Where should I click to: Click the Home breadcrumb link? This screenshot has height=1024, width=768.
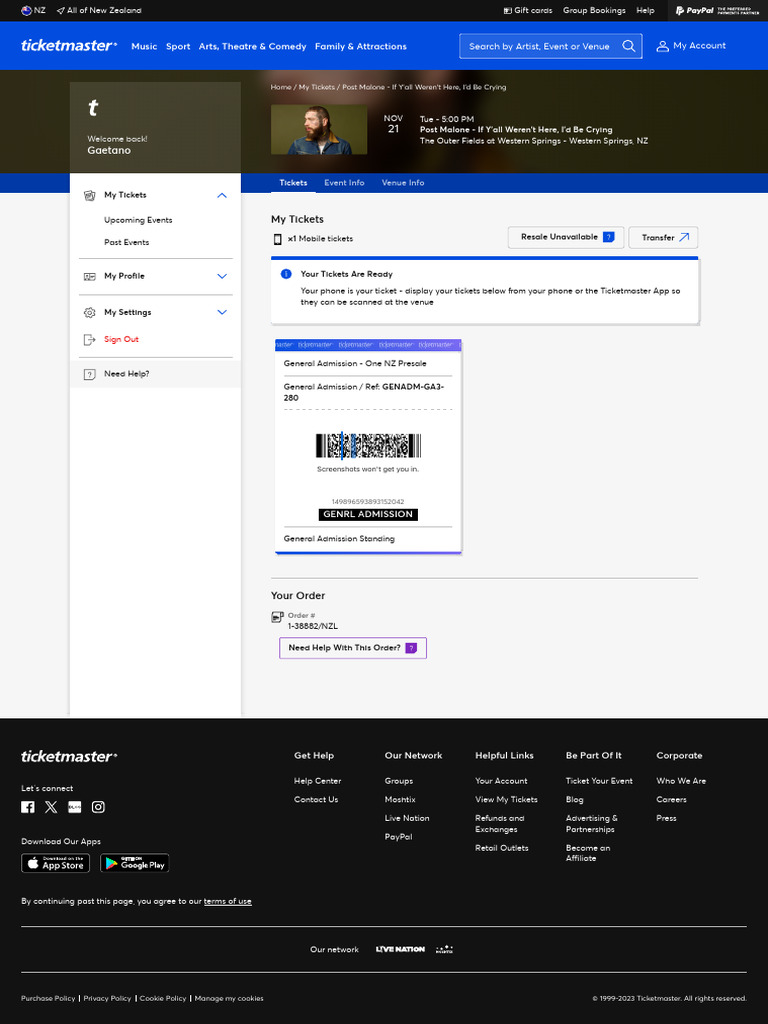pyautogui.click(x=281, y=87)
